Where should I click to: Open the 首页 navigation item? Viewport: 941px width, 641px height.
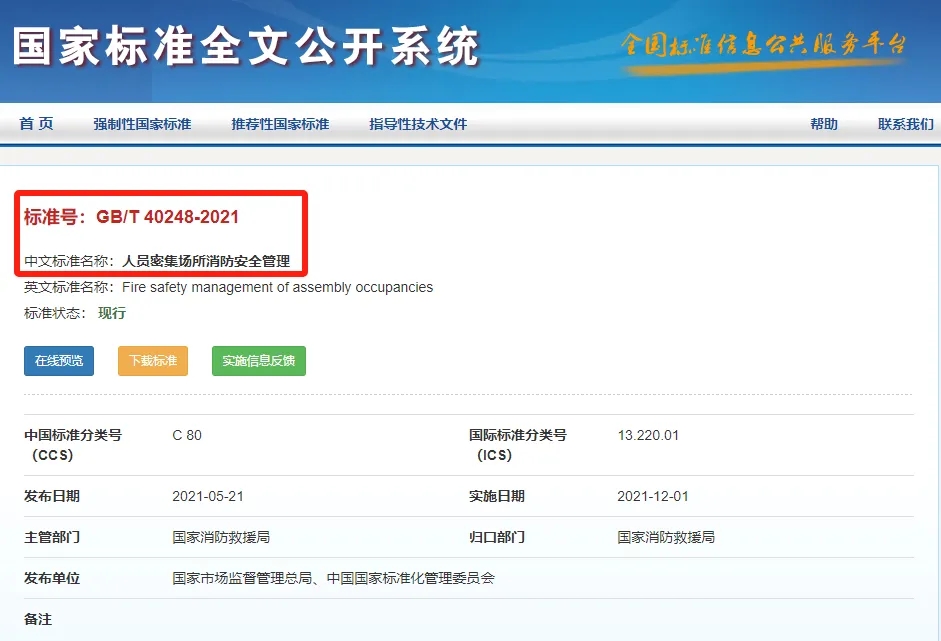[x=36, y=124]
